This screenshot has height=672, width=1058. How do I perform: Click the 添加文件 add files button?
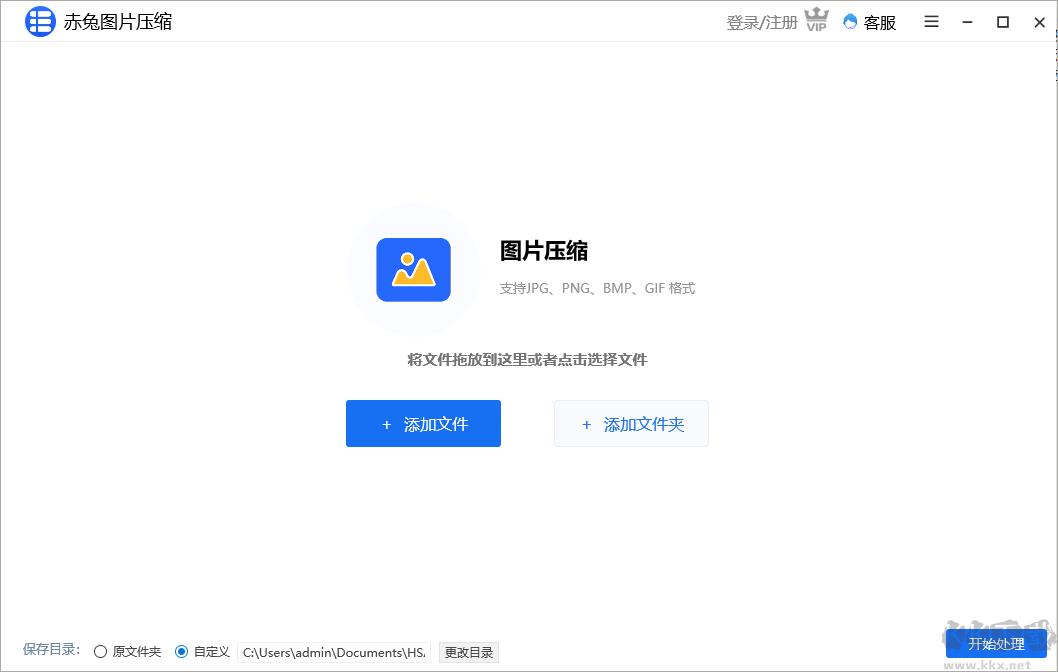coord(423,423)
